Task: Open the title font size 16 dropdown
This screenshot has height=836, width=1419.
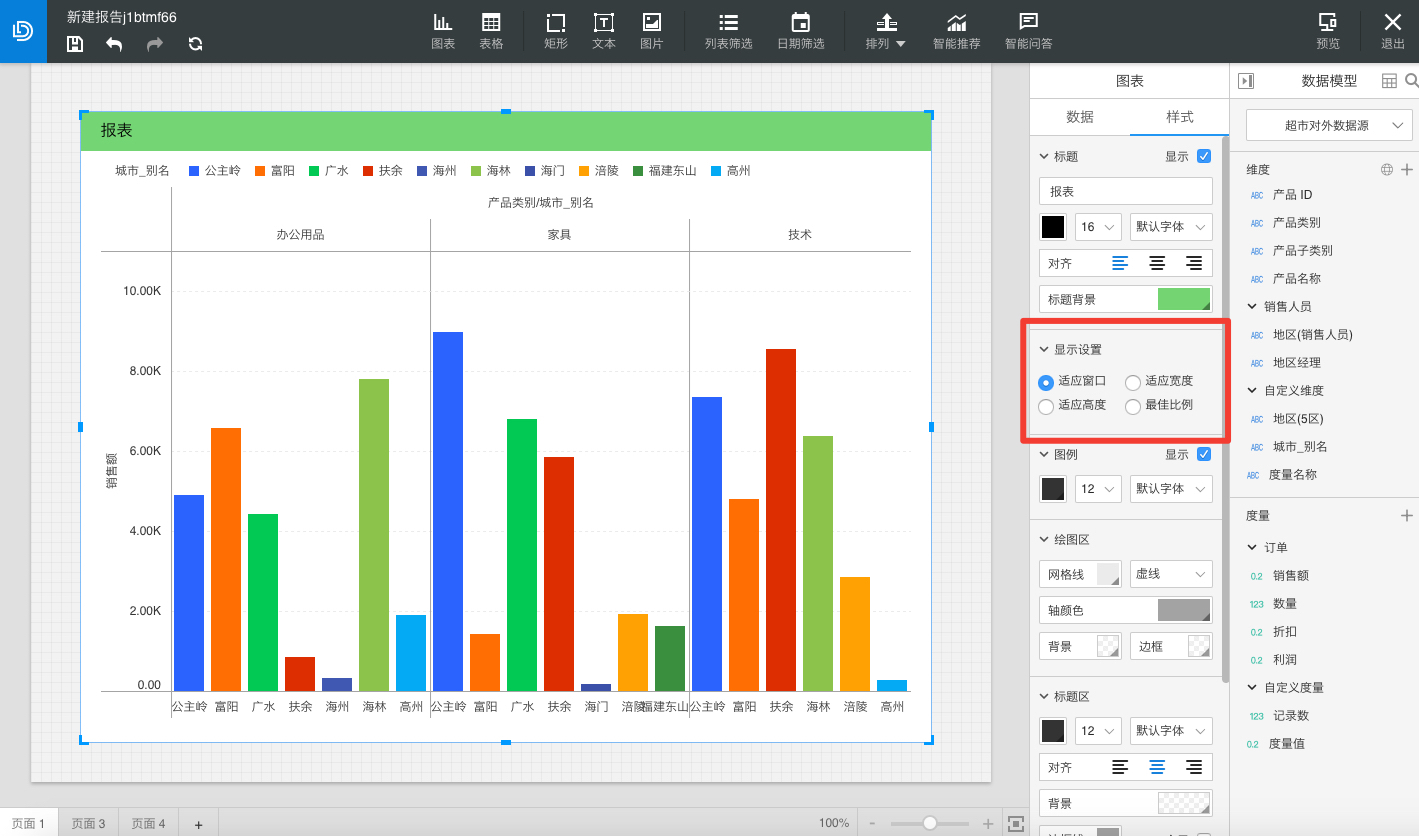Action: tap(1097, 227)
